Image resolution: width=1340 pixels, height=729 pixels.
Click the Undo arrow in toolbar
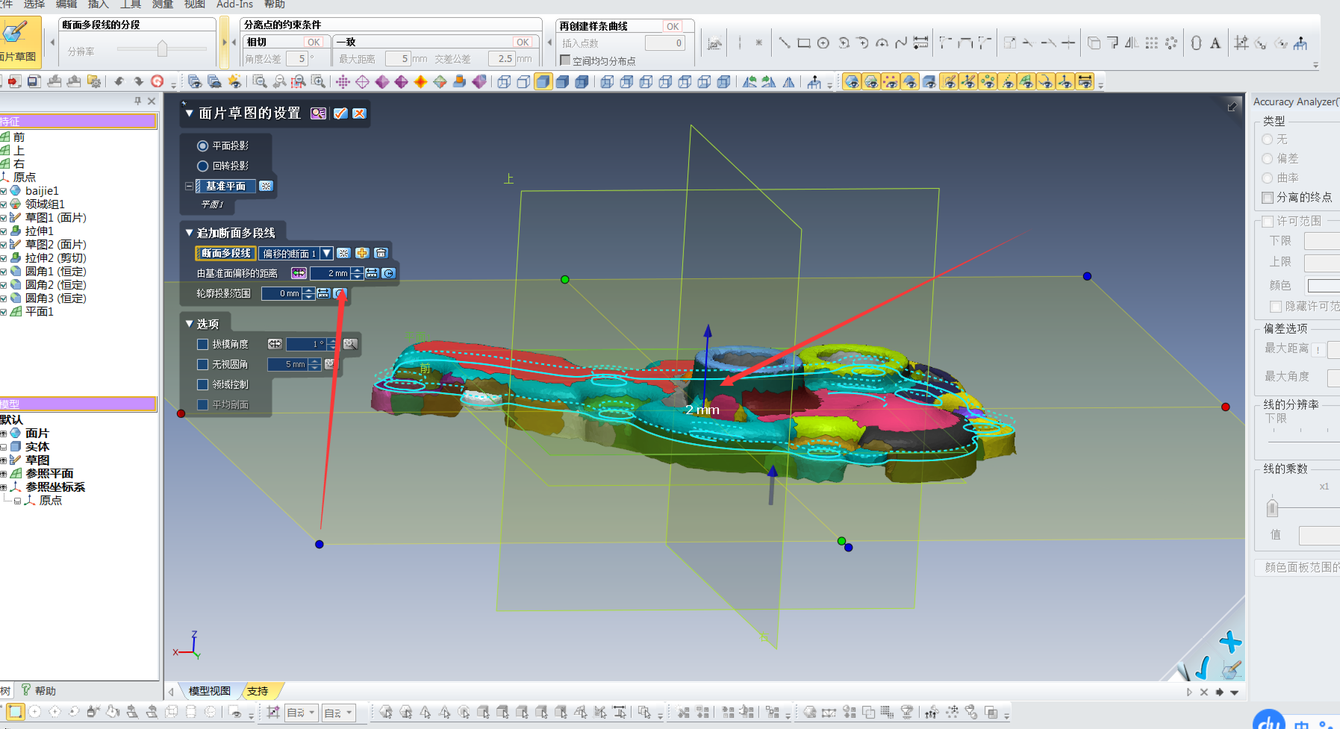tap(119, 82)
